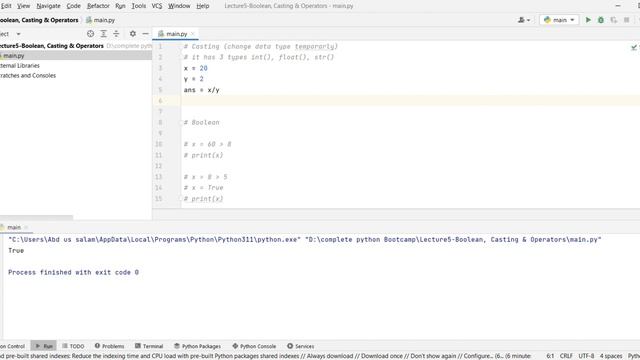Open the 4 spaces indent settings

(x=611, y=356)
